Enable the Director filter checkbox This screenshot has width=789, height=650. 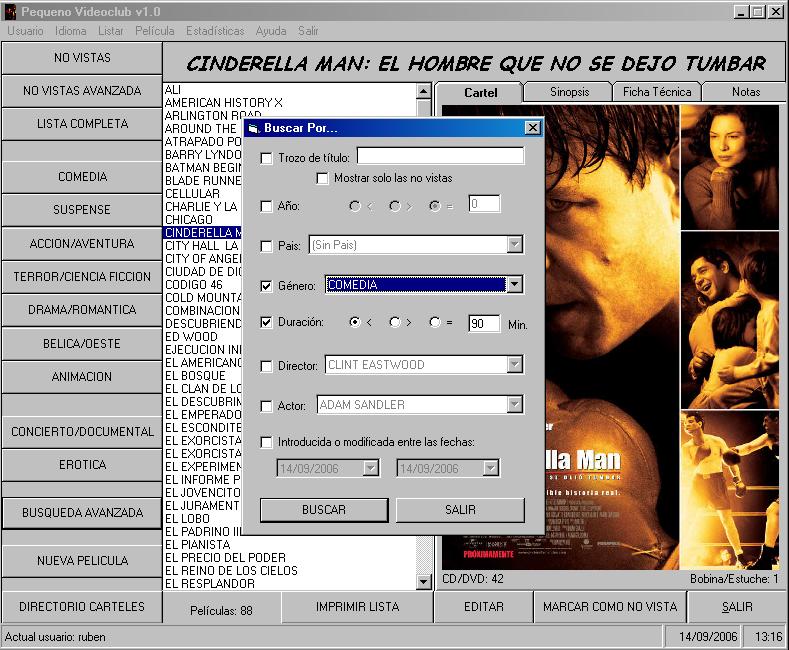[x=266, y=366]
